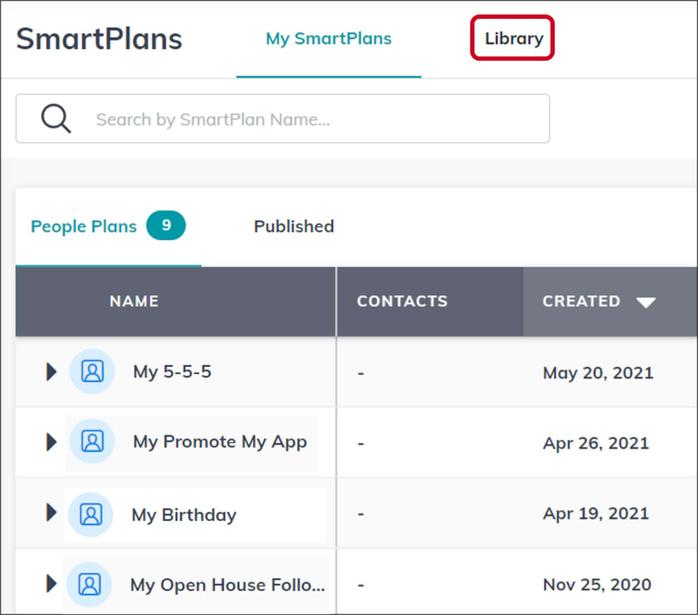Sort by the Name column header

pyautogui.click(x=134, y=301)
